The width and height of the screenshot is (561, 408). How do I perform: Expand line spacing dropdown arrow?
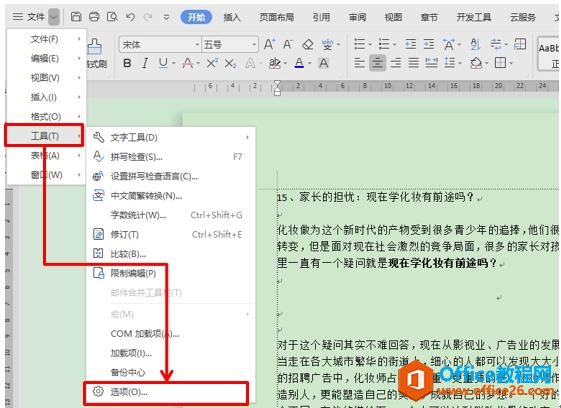click(x=460, y=64)
